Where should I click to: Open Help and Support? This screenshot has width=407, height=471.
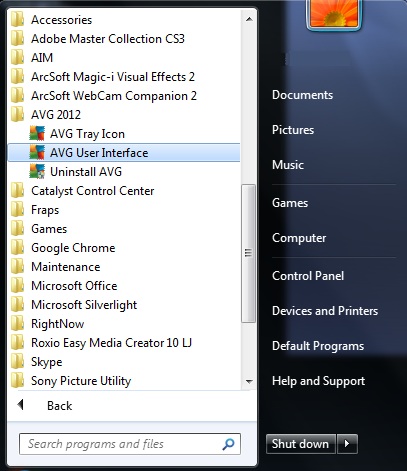point(318,381)
